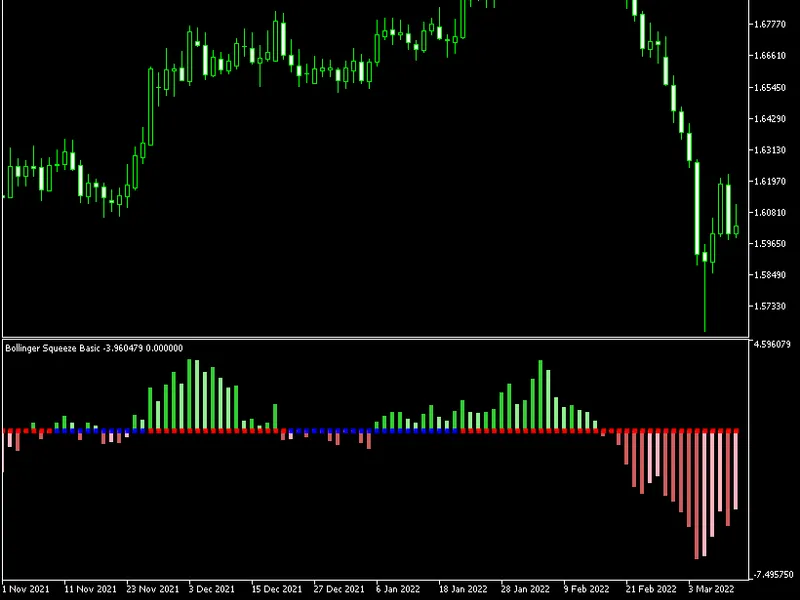The height and width of the screenshot is (600, 800).
Task: Click the 1.59650 price axis label
Action: pyautogui.click(x=770, y=243)
